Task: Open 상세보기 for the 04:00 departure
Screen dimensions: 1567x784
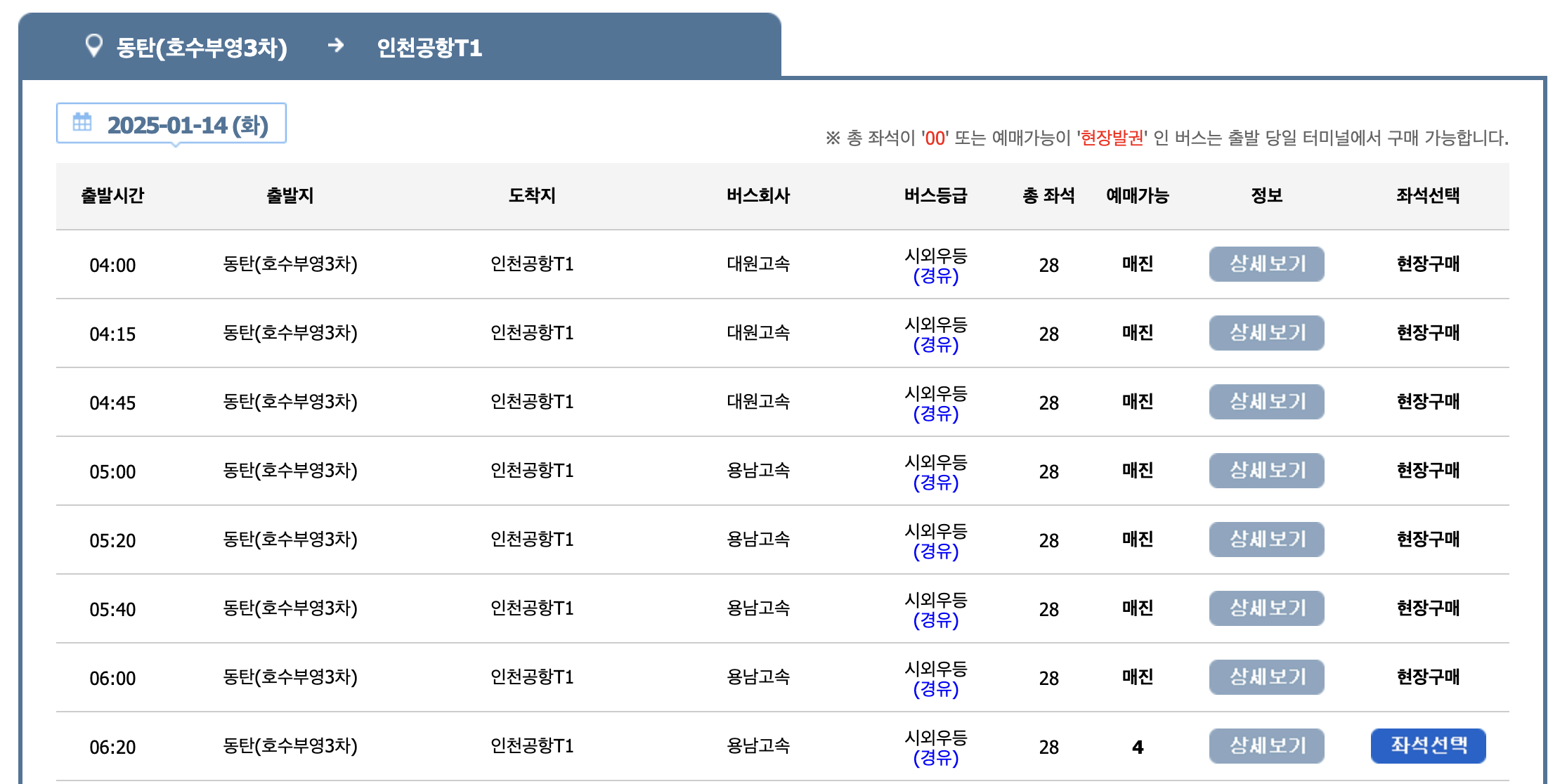Action: [1266, 264]
